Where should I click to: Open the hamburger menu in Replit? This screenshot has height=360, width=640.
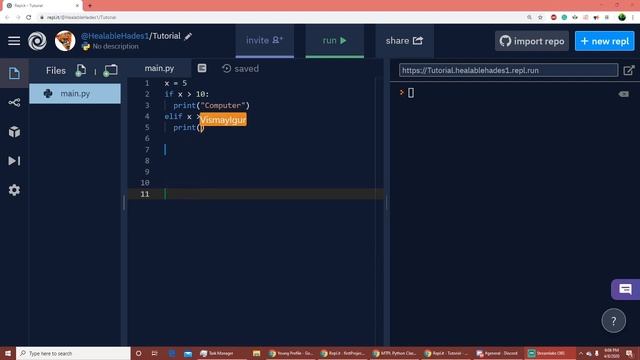pyautogui.click(x=14, y=41)
